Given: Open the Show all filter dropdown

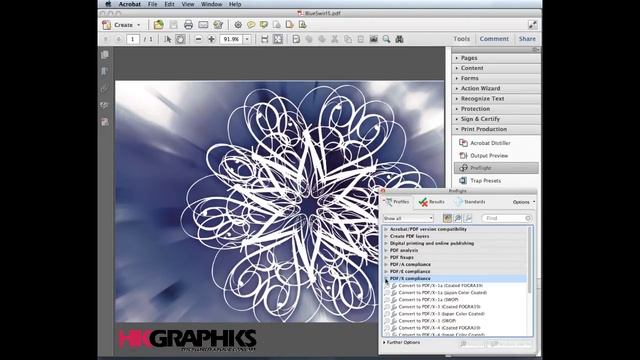Looking at the screenshot, I should [x=408, y=218].
